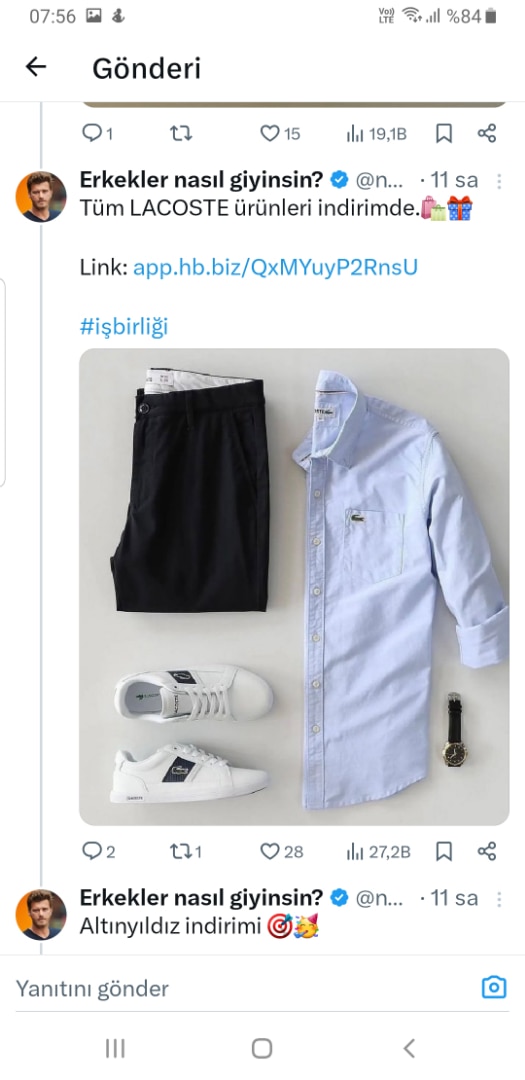Bookmark the upper post with 19,1B views

444,134
